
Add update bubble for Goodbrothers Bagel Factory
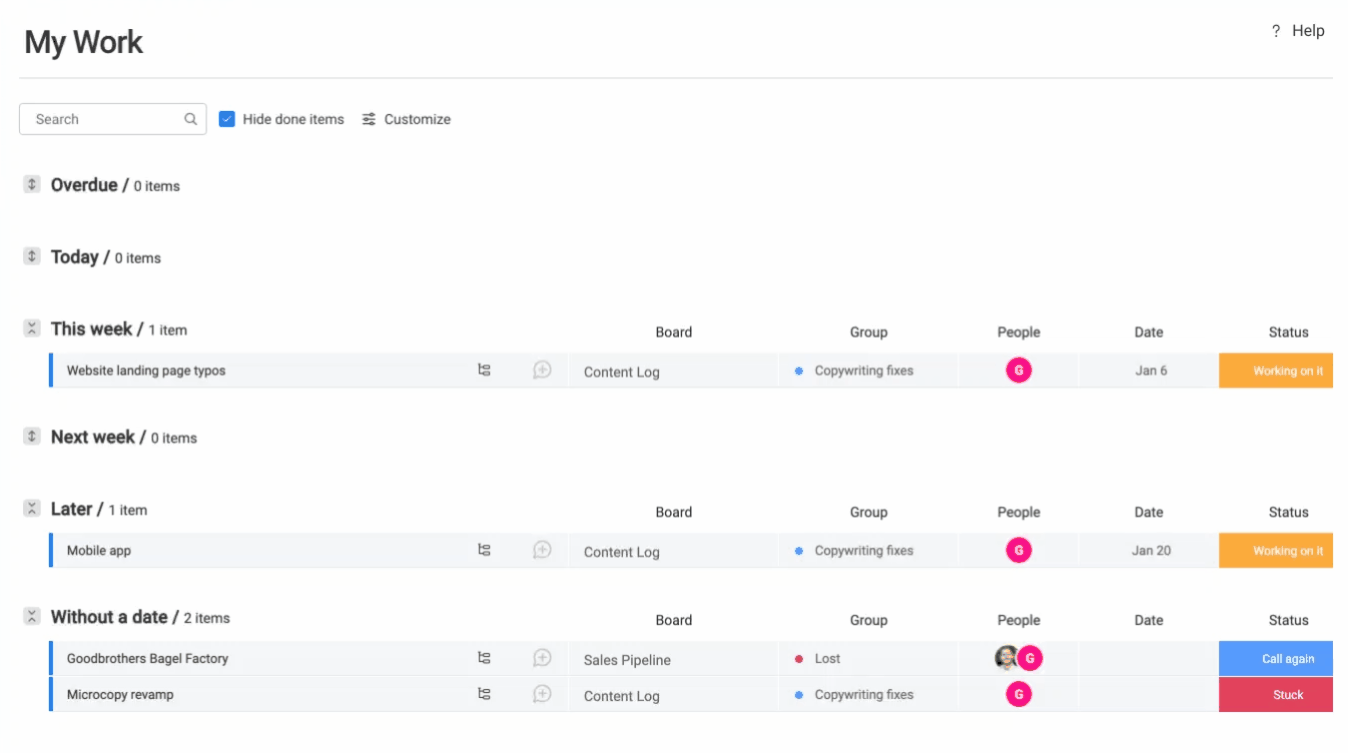tap(542, 658)
